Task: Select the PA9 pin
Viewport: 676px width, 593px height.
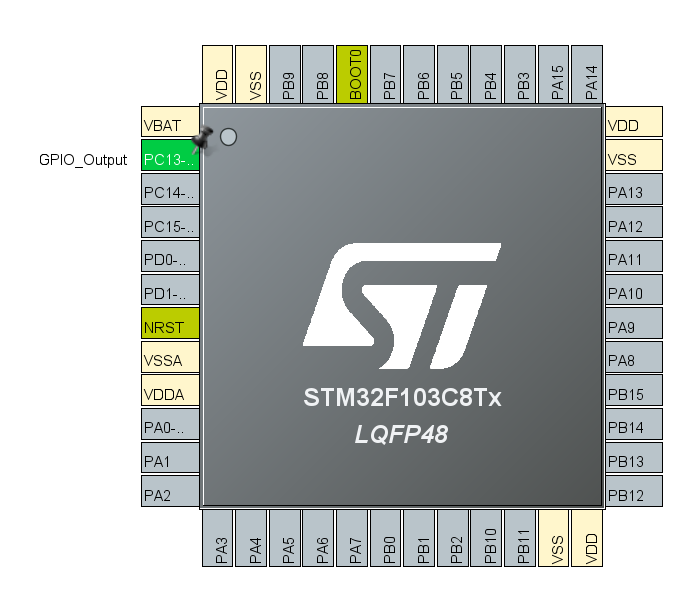Action: (x=634, y=323)
